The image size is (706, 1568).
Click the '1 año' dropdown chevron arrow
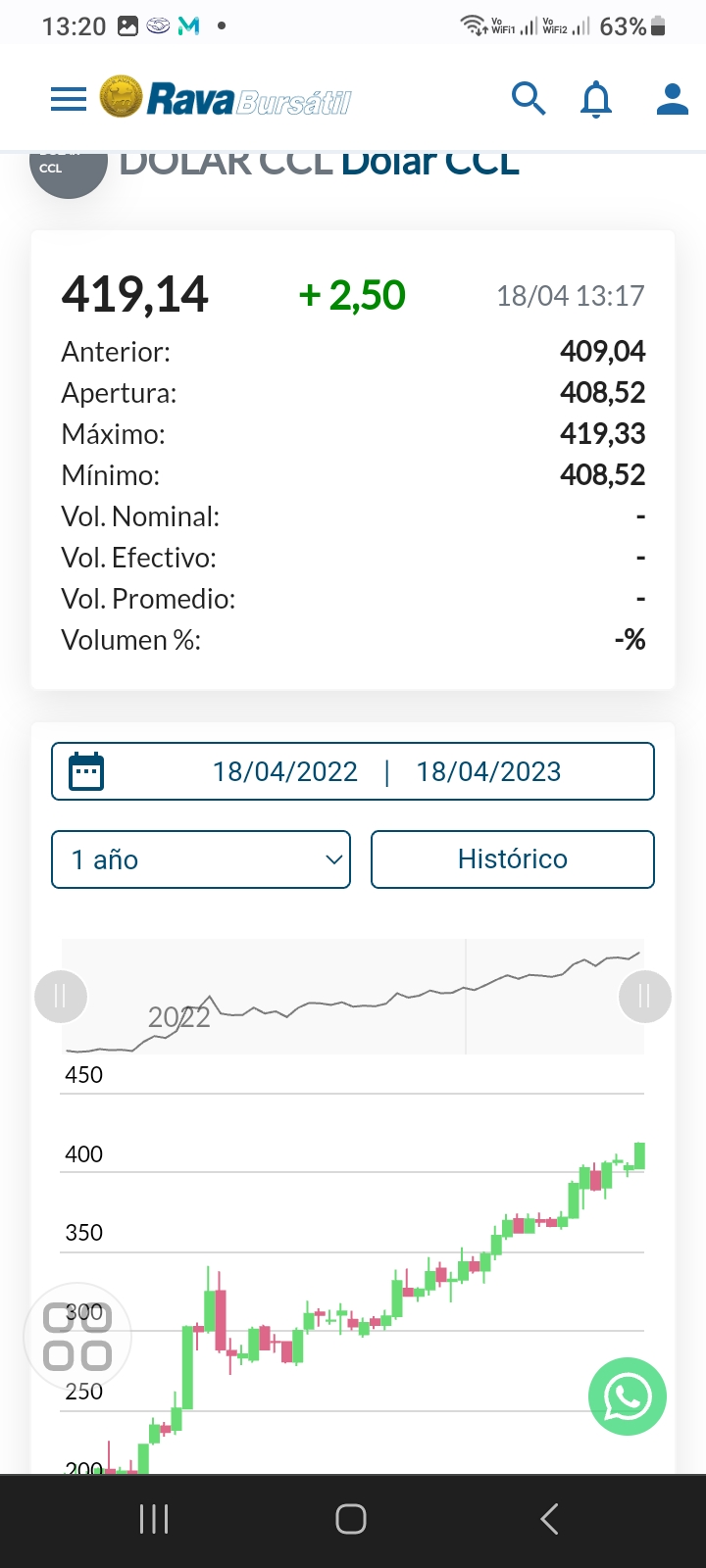[333, 859]
